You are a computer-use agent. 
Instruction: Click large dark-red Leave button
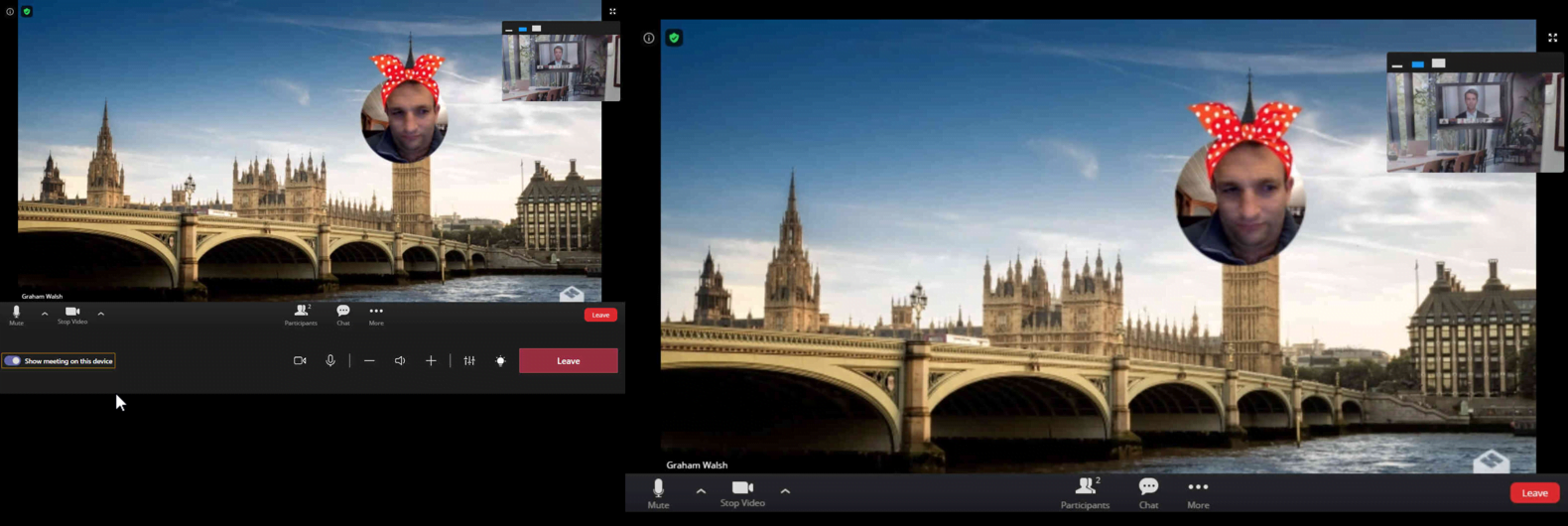click(569, 361)
